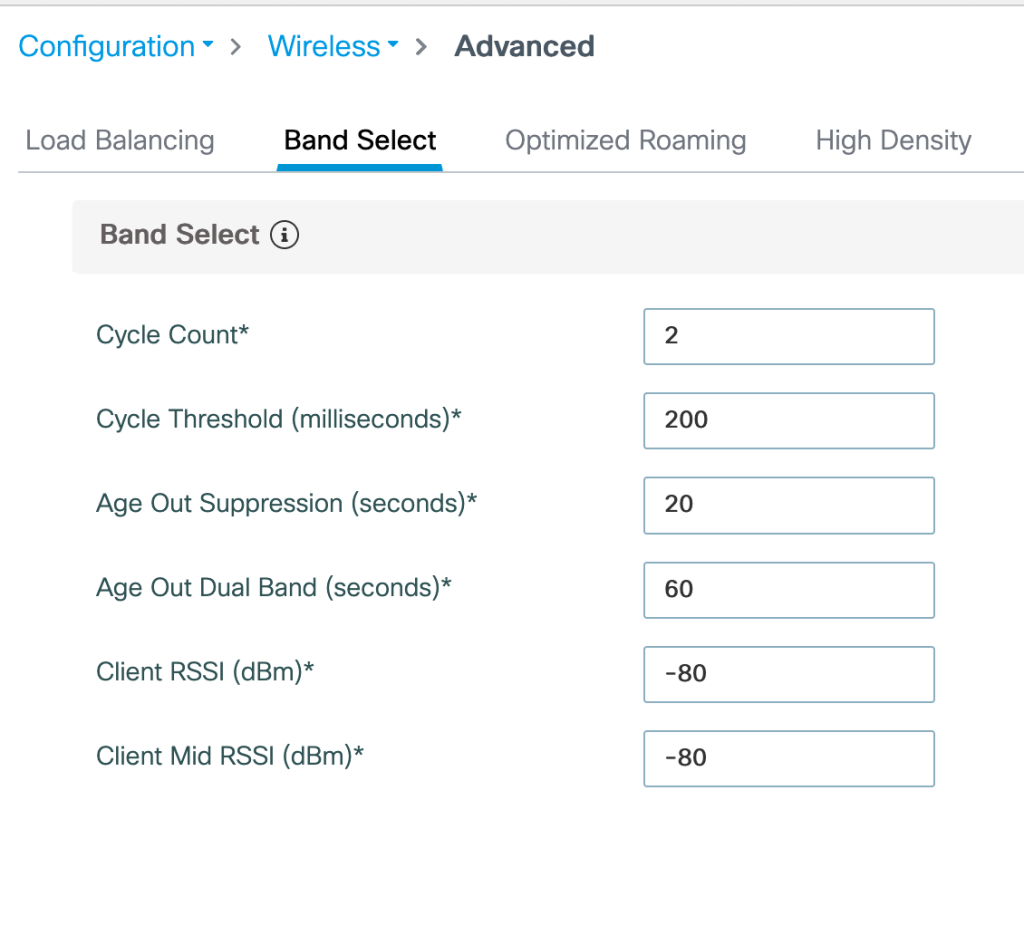
Task: Click the Cycle Count label
Action: click(x=172, y=335)
